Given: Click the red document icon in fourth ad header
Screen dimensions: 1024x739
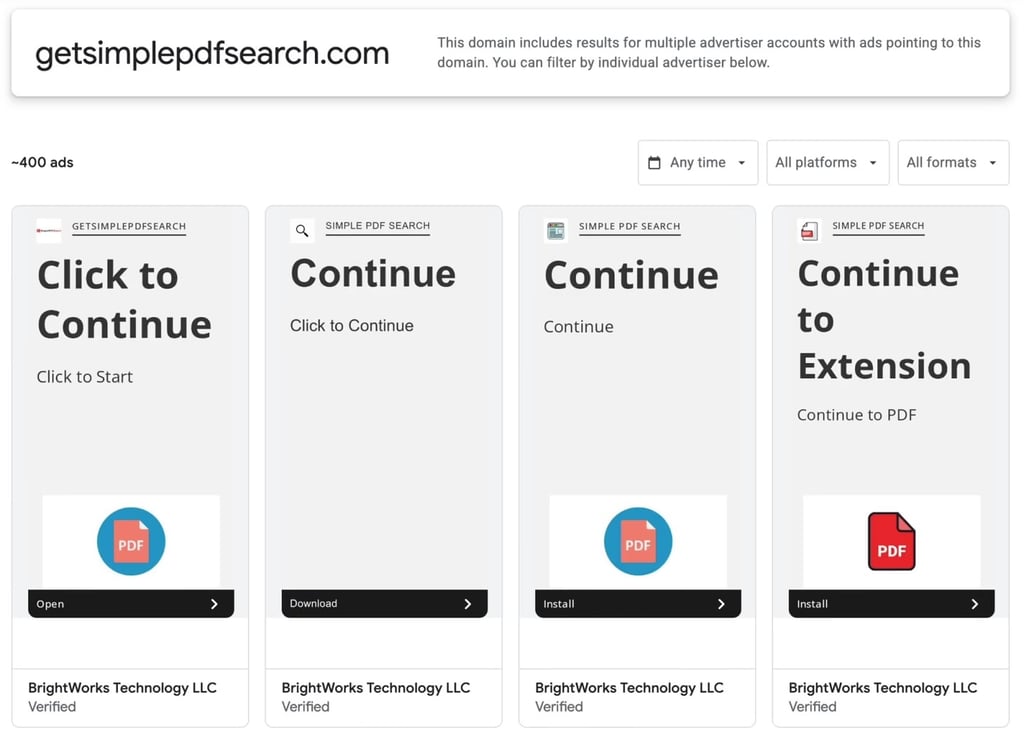Looking at the screenshot, I should coord(809,230).
